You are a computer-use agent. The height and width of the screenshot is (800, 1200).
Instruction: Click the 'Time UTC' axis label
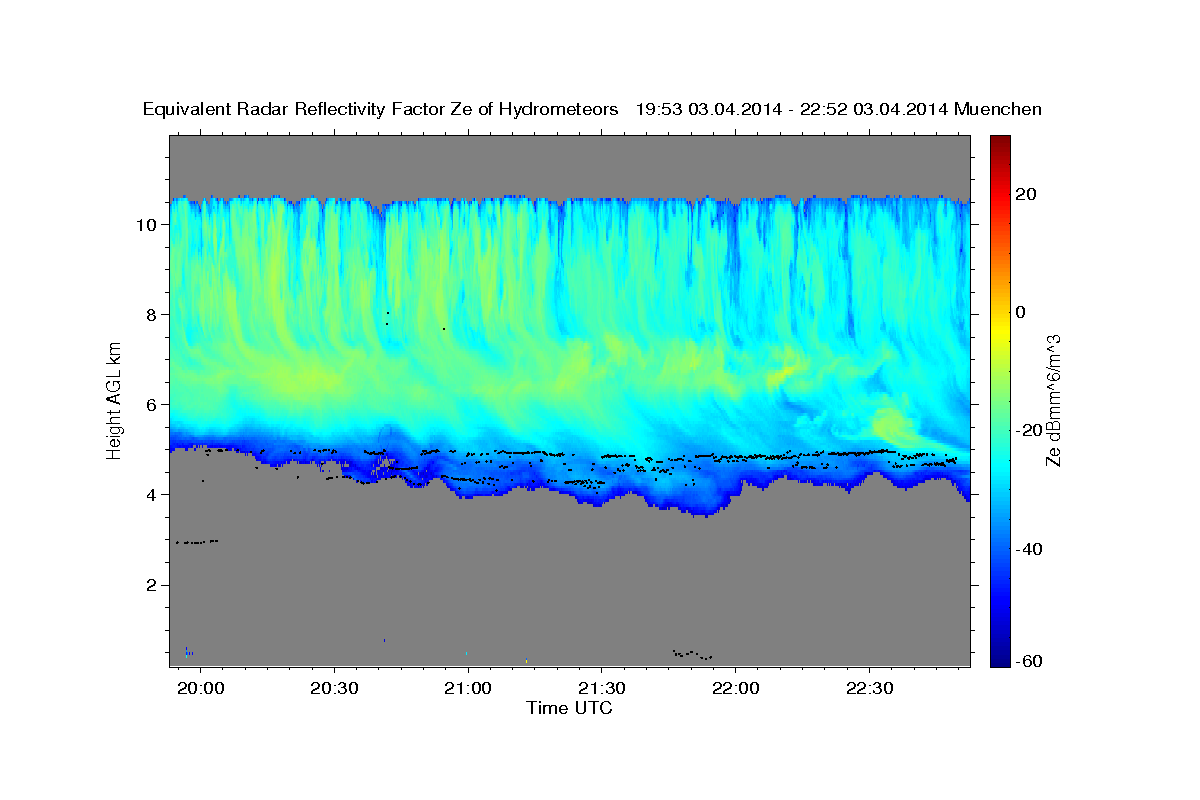tap(569, 708)
